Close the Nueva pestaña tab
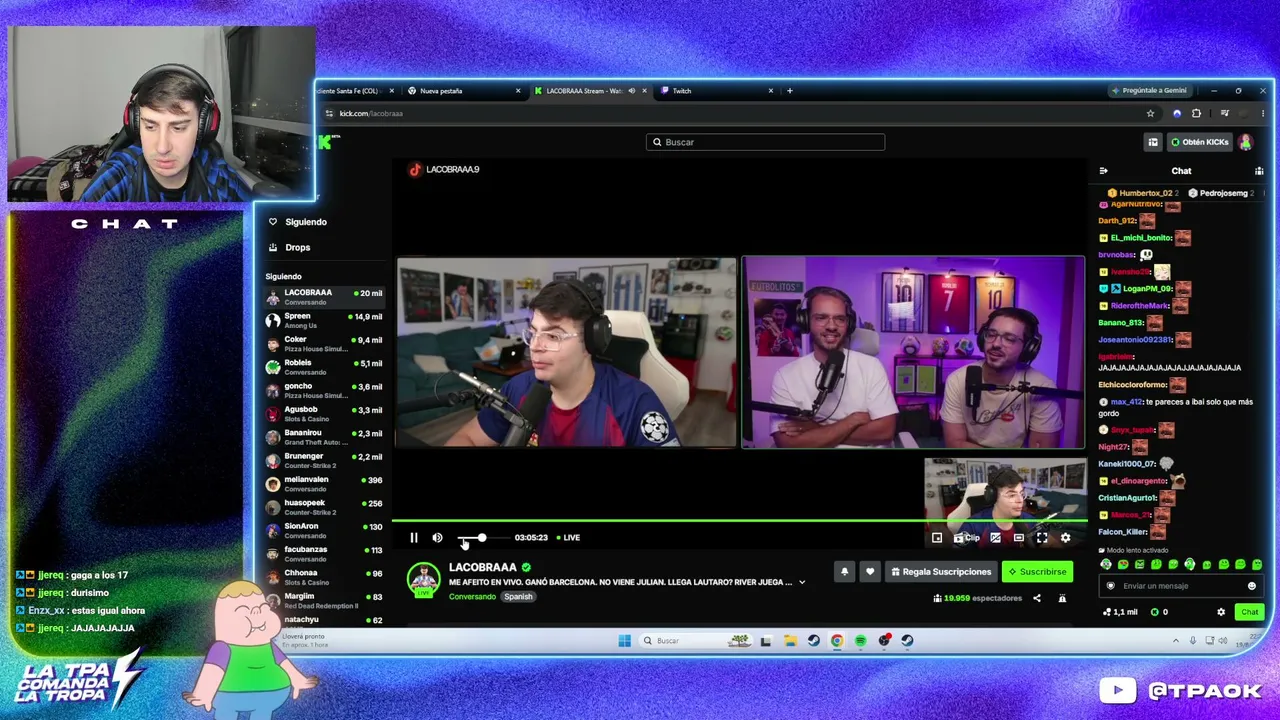The height and width of the screenshot is (720, 1280). point(518,91)
